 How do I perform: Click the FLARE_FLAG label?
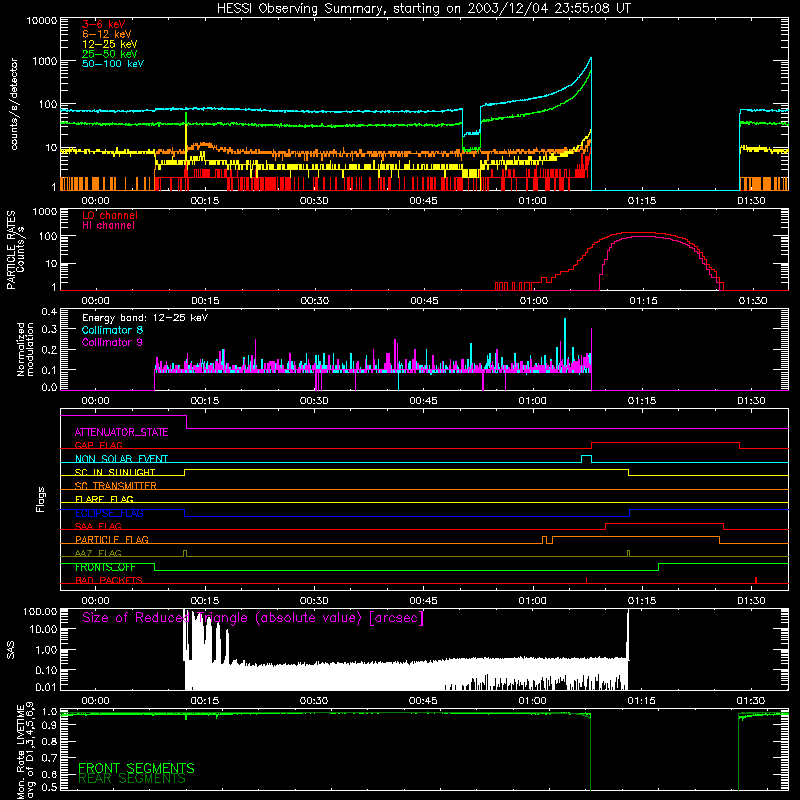coord(104,499)
